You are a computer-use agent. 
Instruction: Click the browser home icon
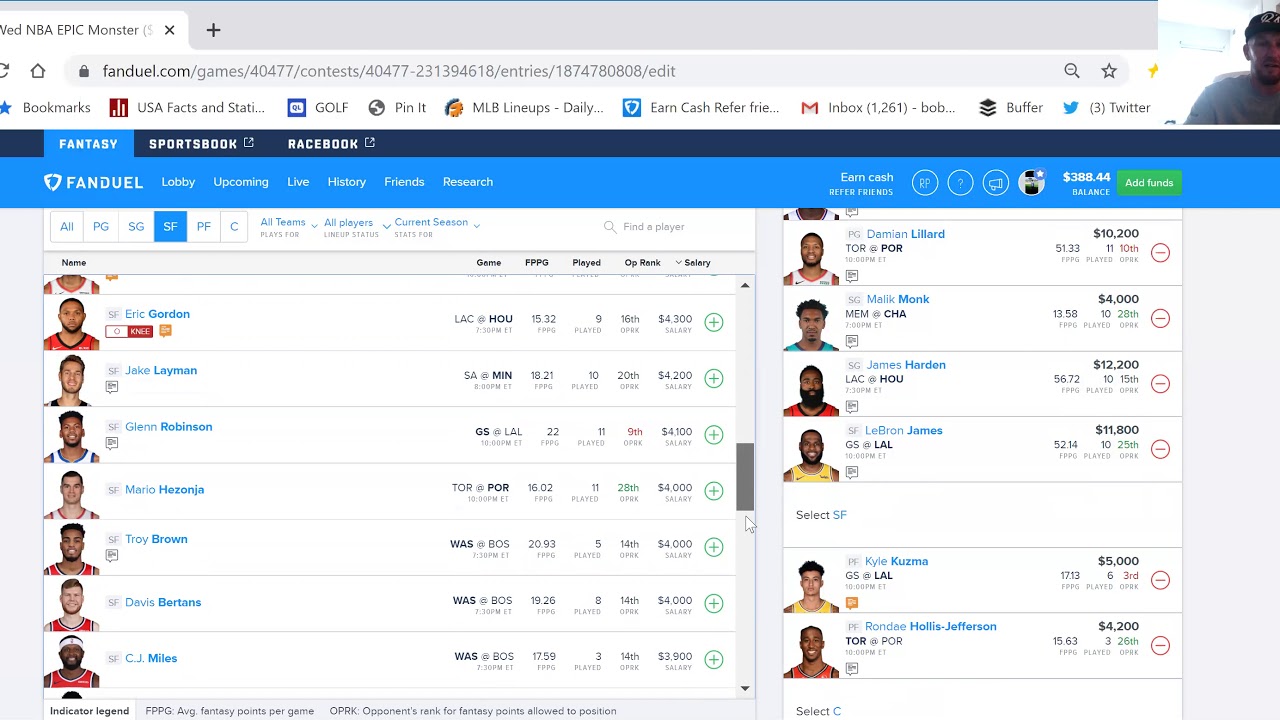[38, 71]
